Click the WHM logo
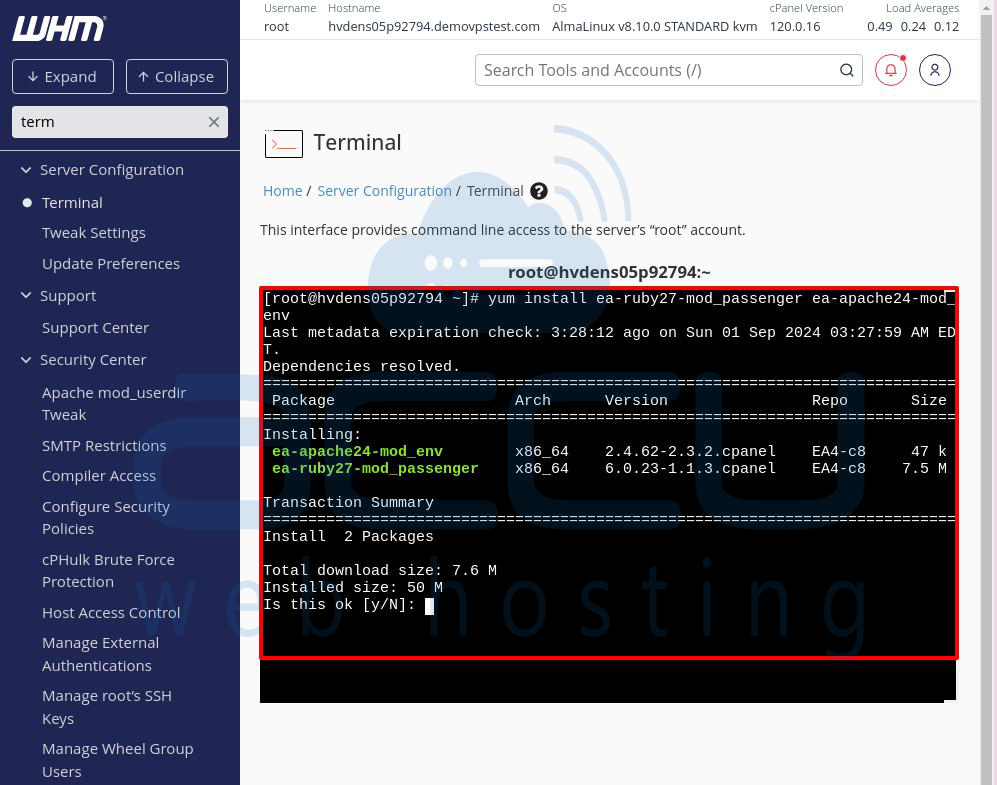 (59, 29)
